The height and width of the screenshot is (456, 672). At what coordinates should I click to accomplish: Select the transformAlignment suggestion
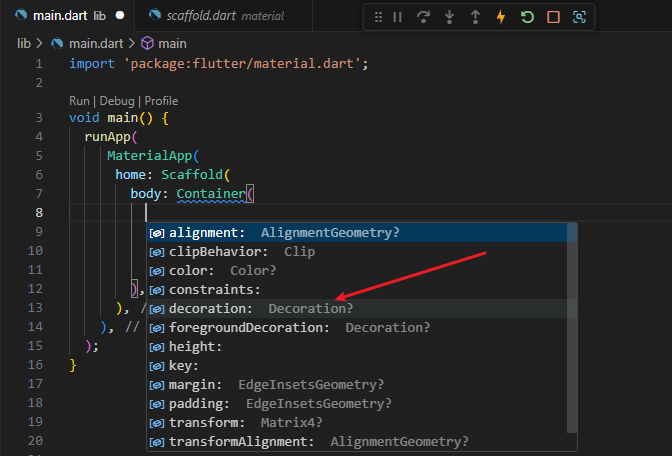pos(357,441)
